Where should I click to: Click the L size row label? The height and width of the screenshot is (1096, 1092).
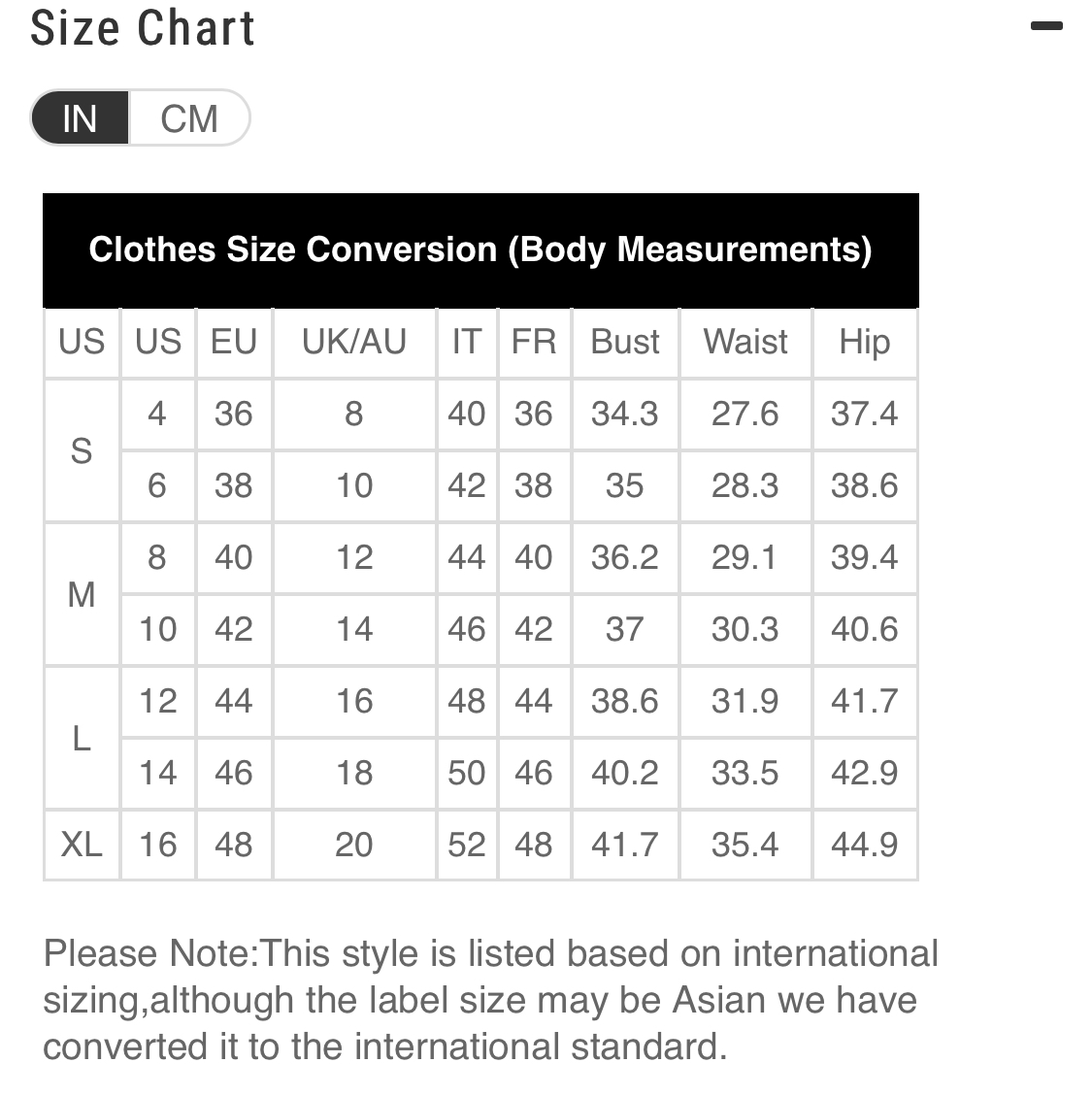click(x=82, y=738)
